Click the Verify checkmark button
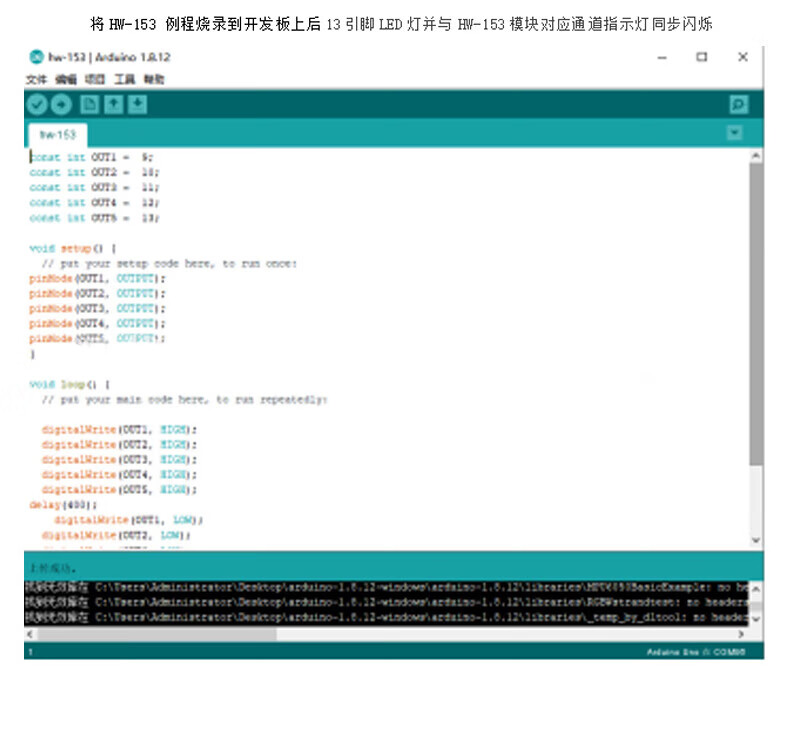The width and height of the screenshot is (790, 734). (37, 104)
